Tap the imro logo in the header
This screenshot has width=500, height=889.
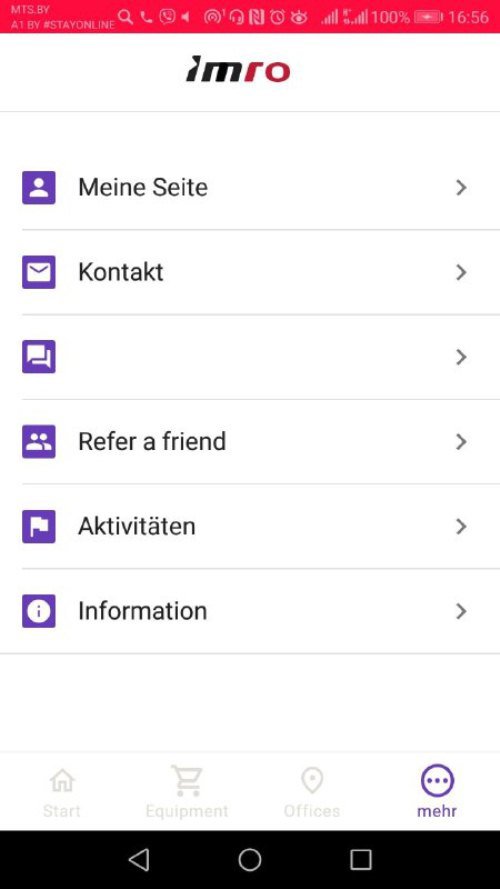point(238,70)
